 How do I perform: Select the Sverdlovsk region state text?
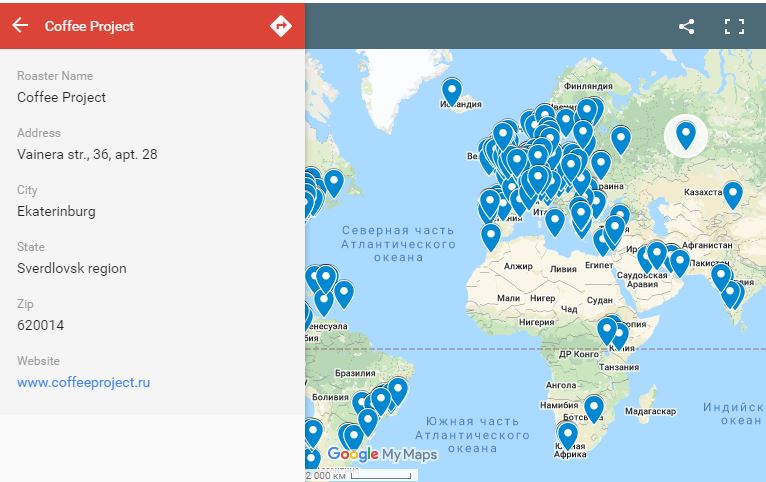(x=72, y=269)
